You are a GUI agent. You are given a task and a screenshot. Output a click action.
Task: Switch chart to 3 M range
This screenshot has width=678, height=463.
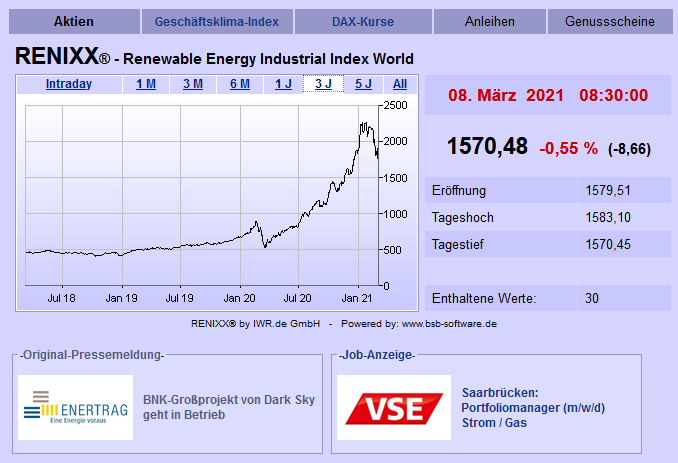[x=193, y=84]
